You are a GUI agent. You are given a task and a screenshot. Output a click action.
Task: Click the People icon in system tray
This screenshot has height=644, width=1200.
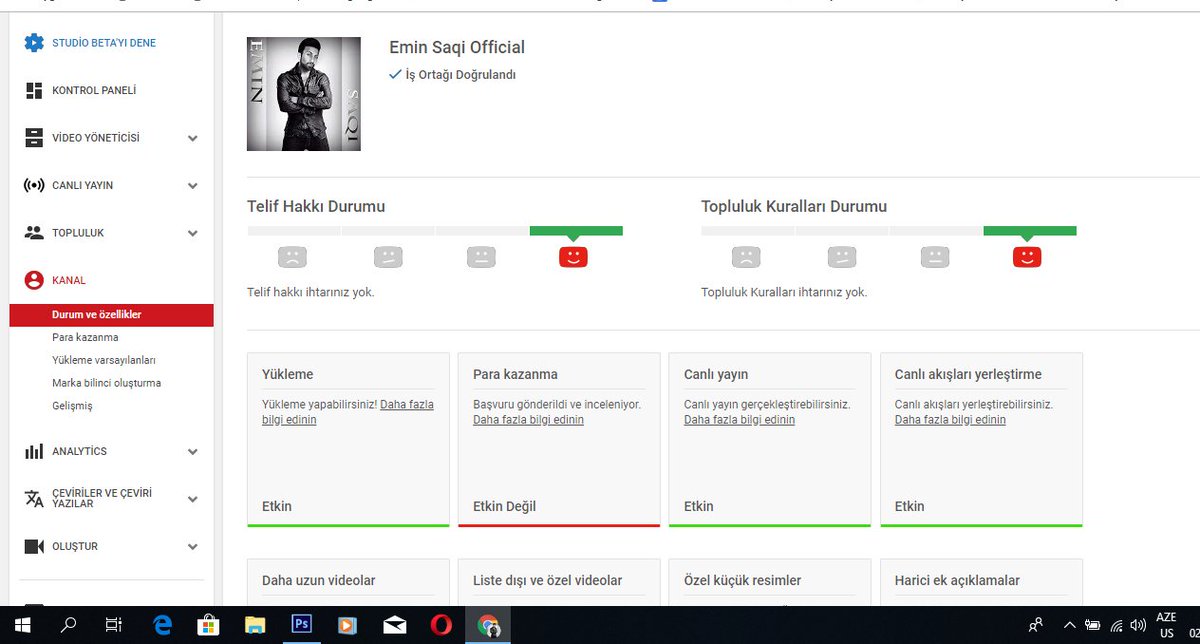tap(1036, 625)
